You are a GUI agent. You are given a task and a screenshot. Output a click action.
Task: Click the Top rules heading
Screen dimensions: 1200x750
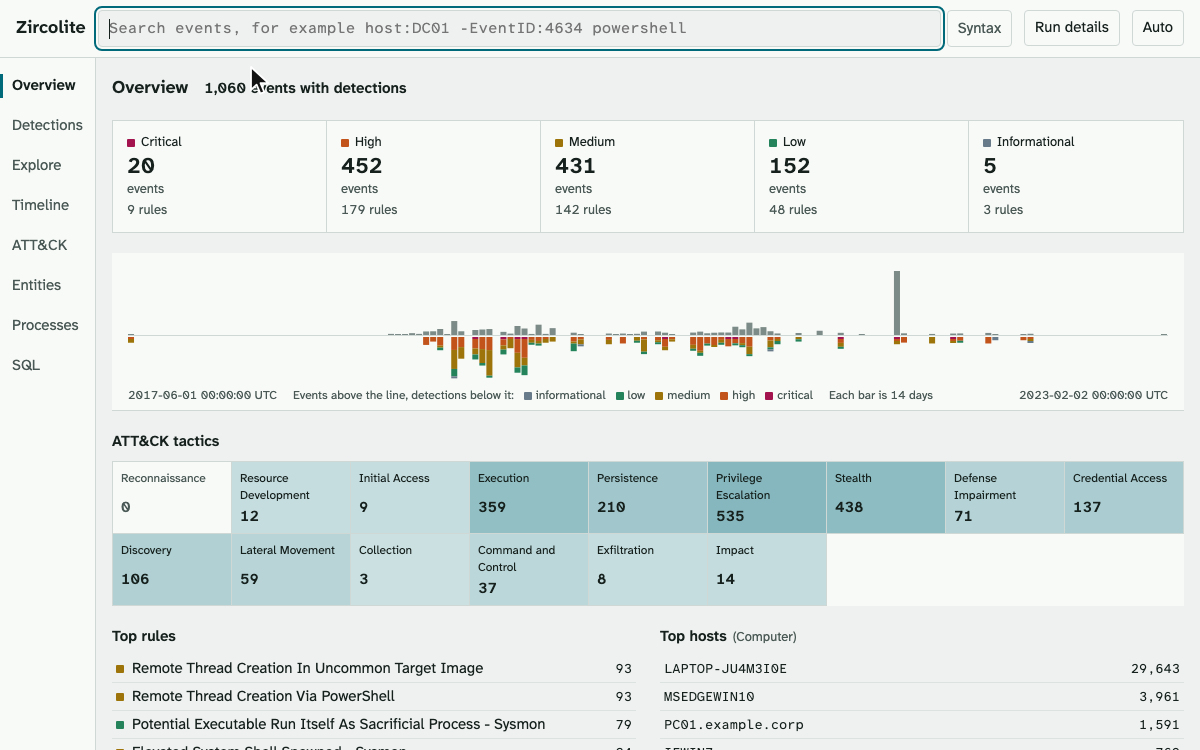[x=144, y=636]
